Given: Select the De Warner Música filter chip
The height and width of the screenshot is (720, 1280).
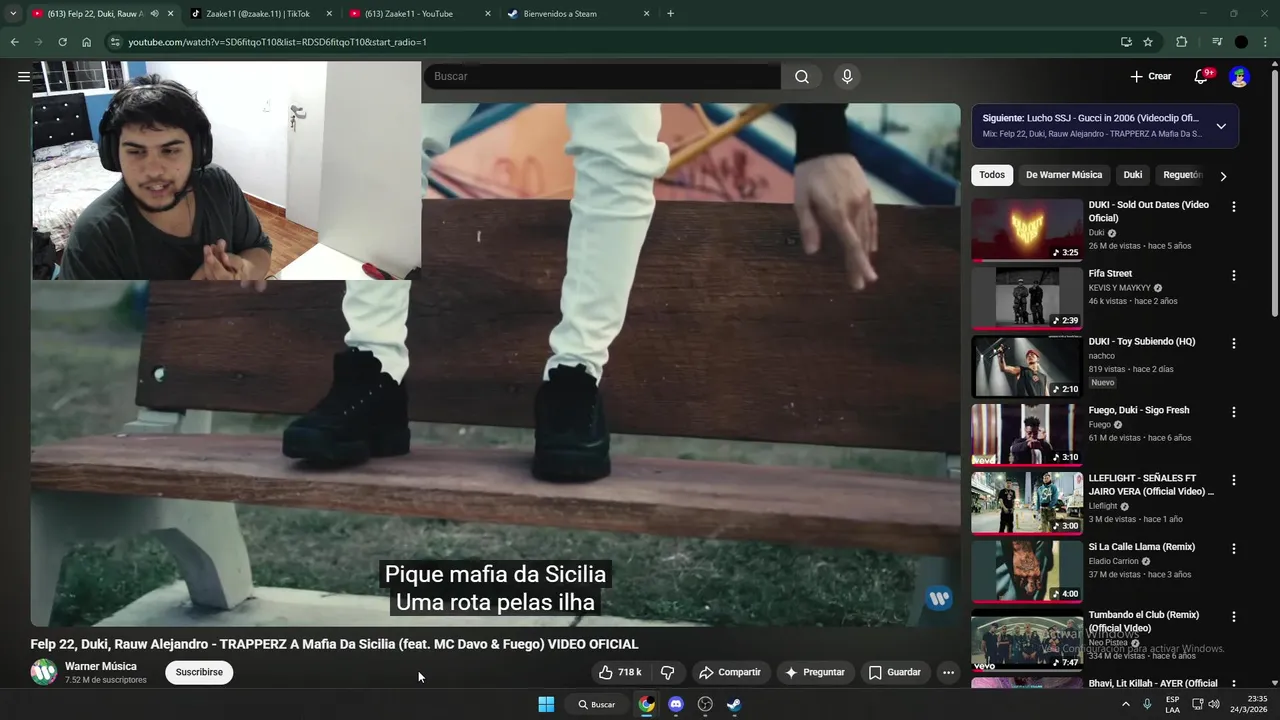Looking at the screenshot, I should (x=1064, y=175).
